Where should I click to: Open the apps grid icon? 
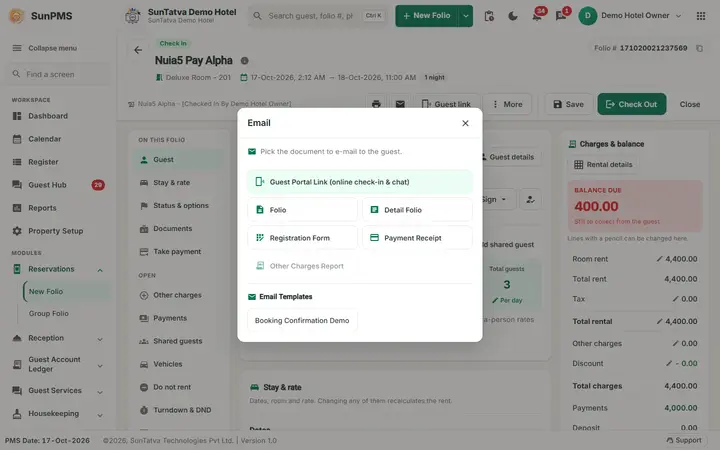pyautogui.click(x=701, y=16)
